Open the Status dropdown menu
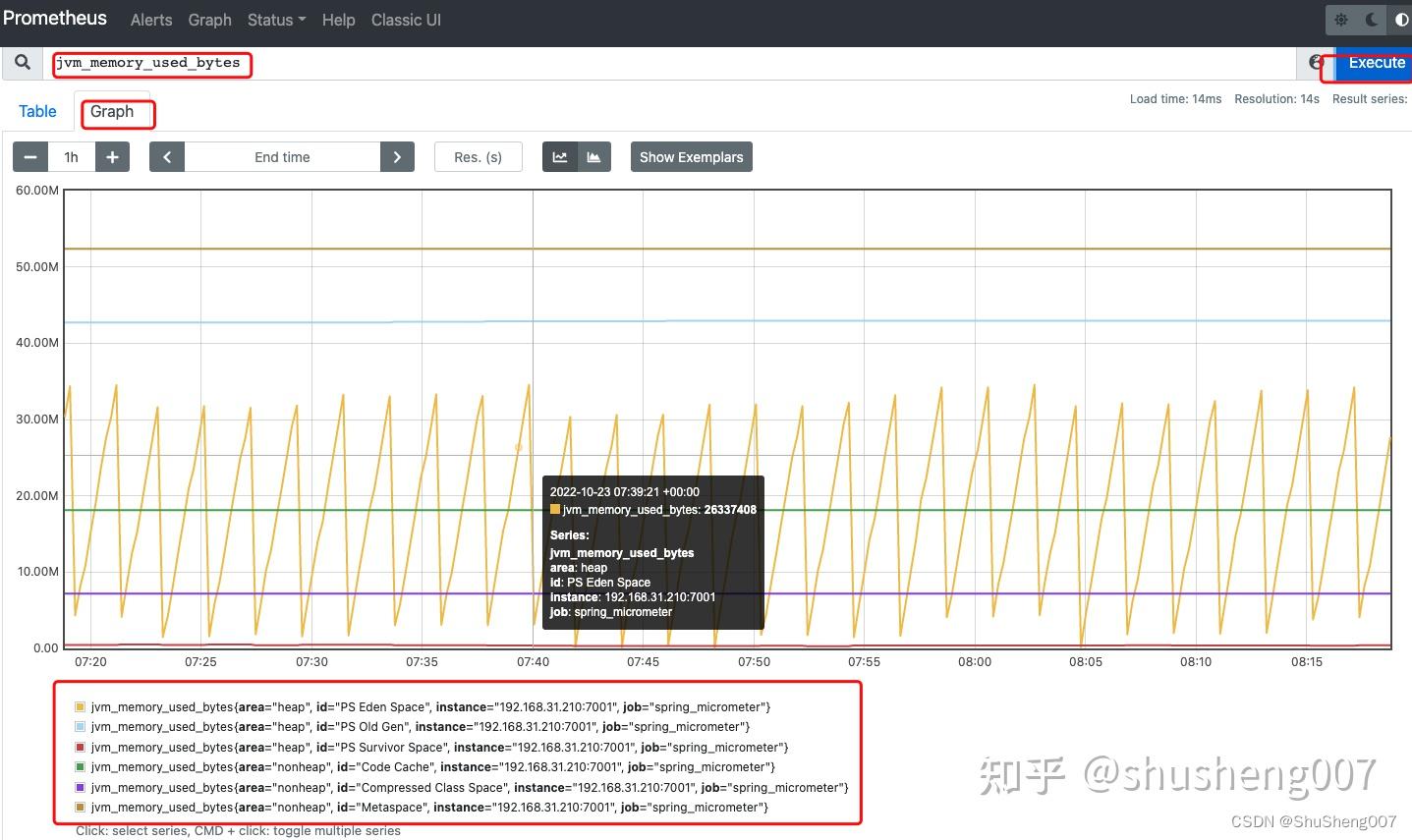The image size is (1412, 840). point(276,20)
